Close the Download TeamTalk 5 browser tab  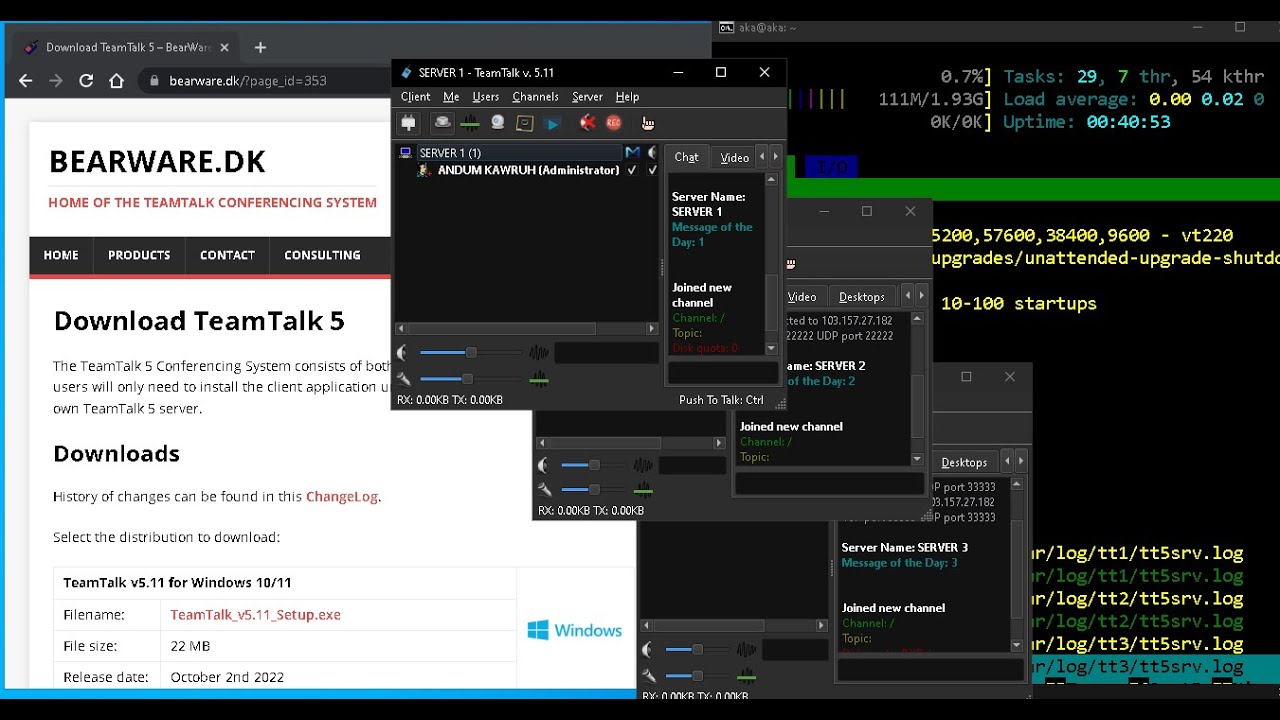tap(225, 47)
